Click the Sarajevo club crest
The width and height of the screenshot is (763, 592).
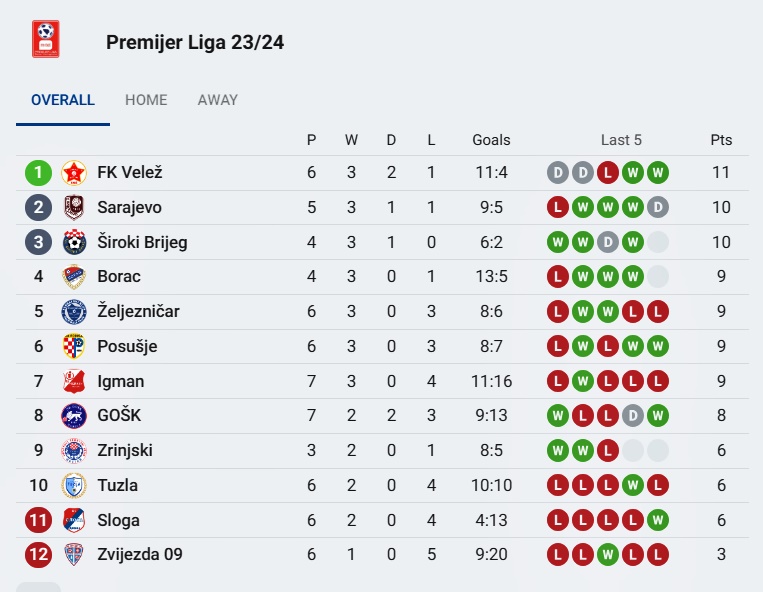tap(74, 208)
